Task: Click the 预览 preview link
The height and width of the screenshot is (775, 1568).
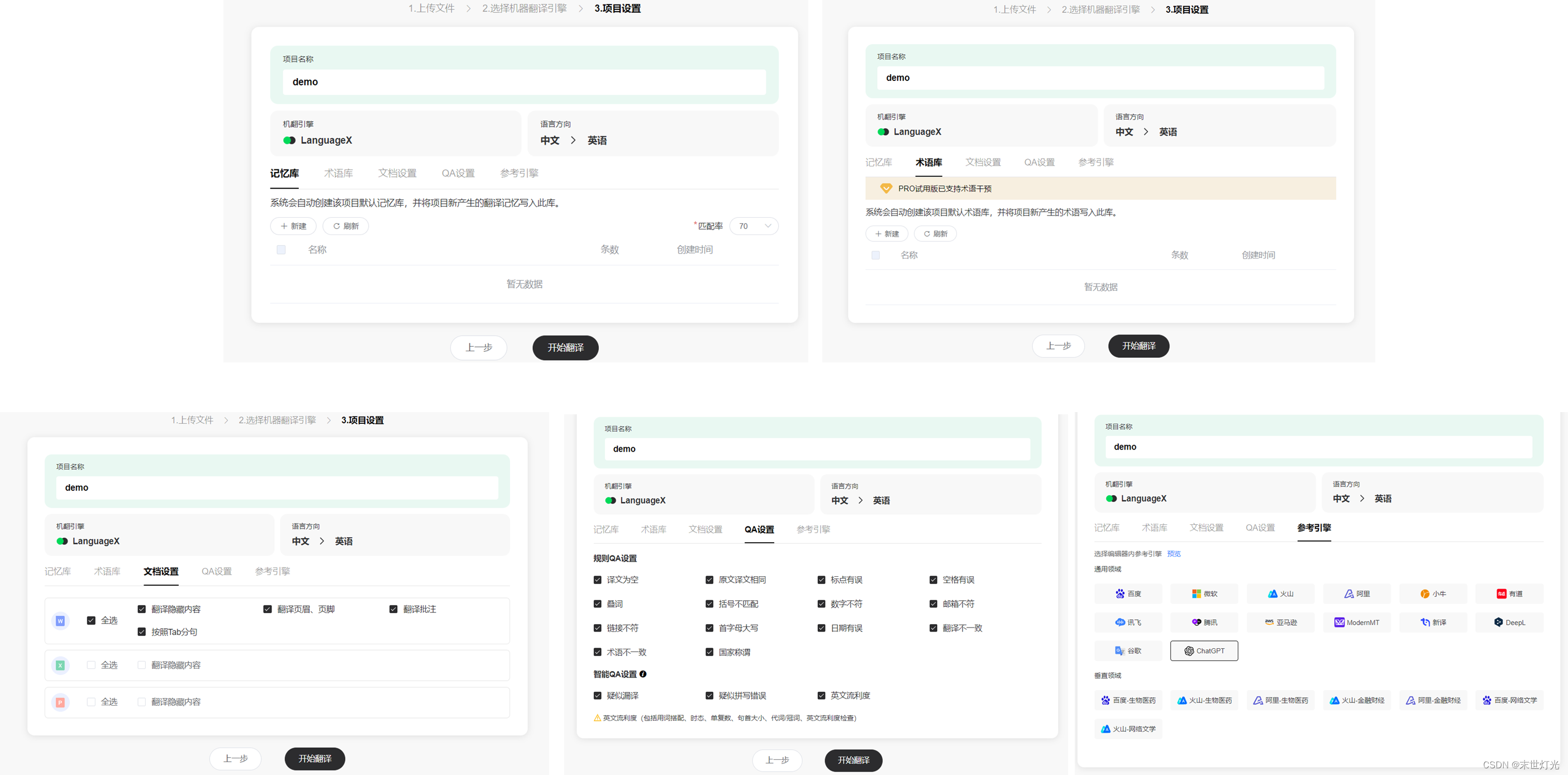Action: tap(1173, 553)
